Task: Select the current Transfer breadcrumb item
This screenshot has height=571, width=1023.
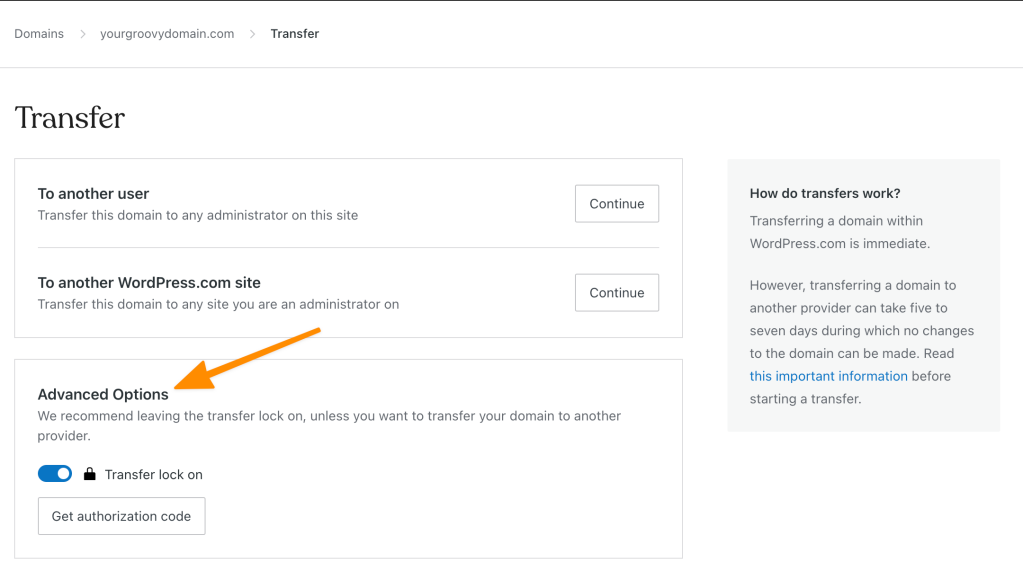Action: click(x=295, y=34)
